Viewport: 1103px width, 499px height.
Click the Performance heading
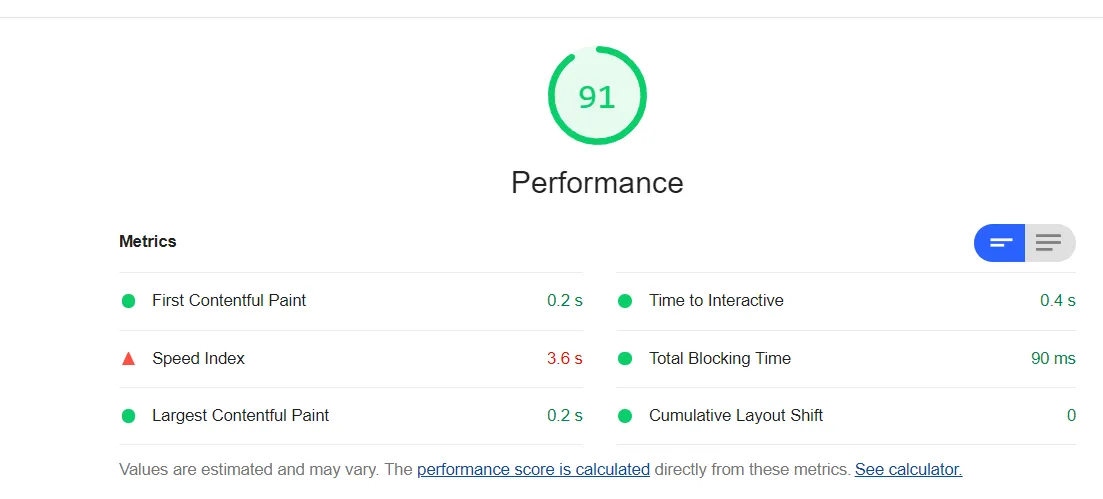tap(597, 183)
